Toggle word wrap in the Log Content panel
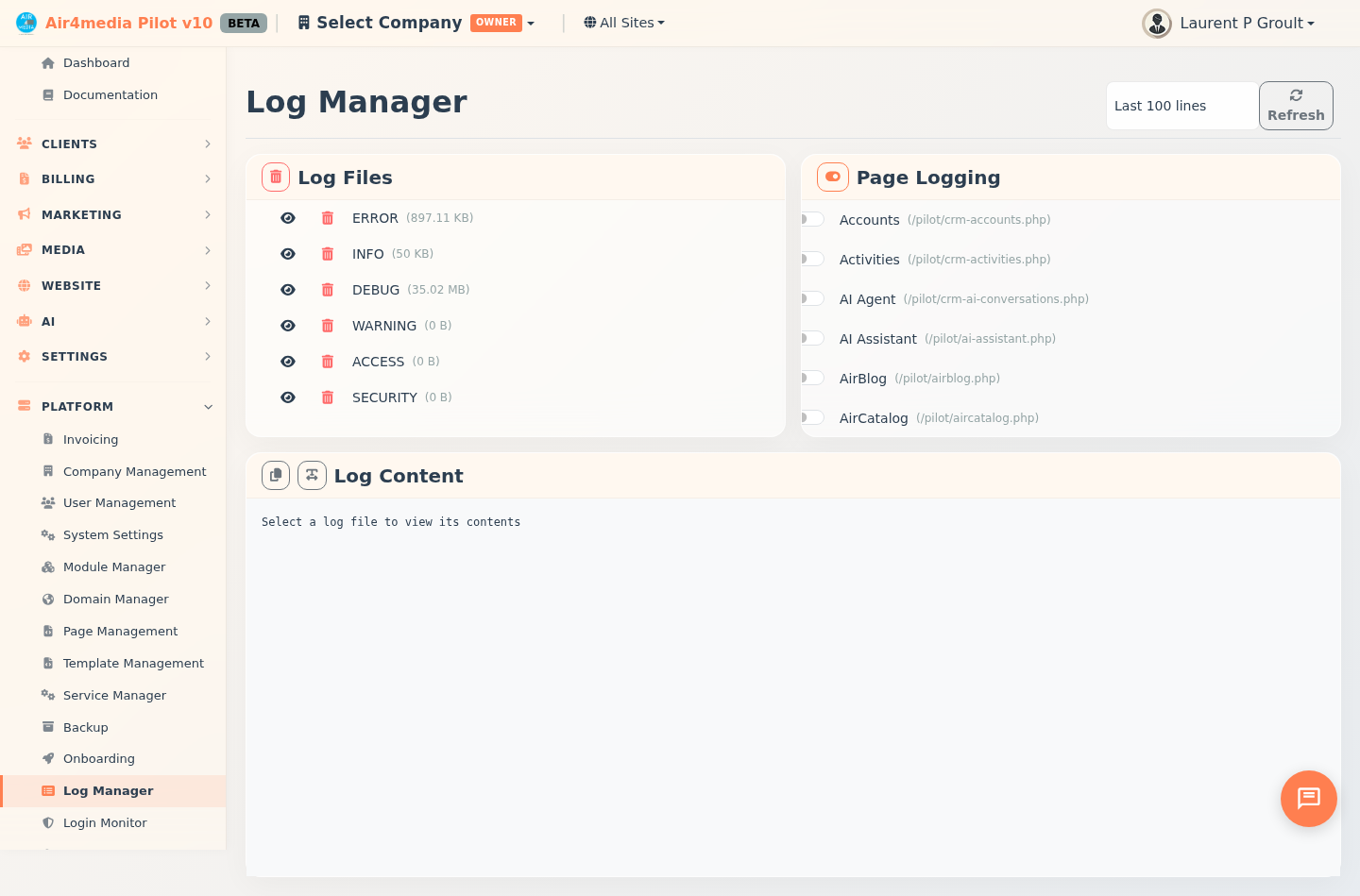1360x896 pixels. pyautogui.click(x=312, y=475)
